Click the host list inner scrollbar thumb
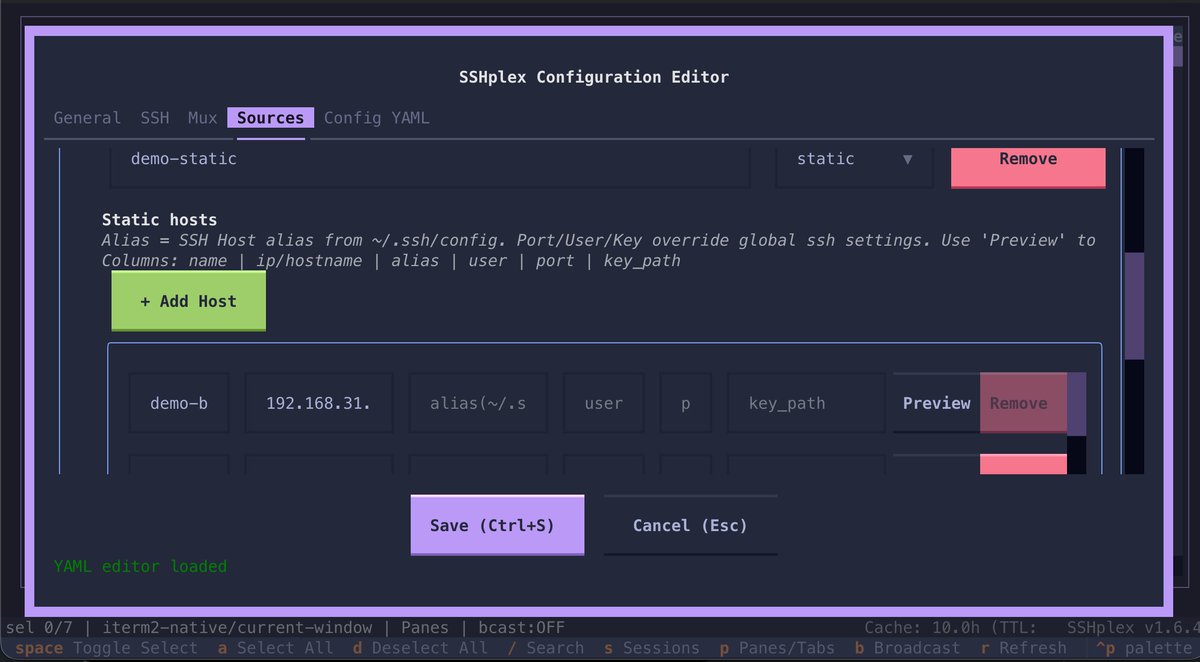The height and width of the screenshot is (662, 1200). click(1076, 404)
